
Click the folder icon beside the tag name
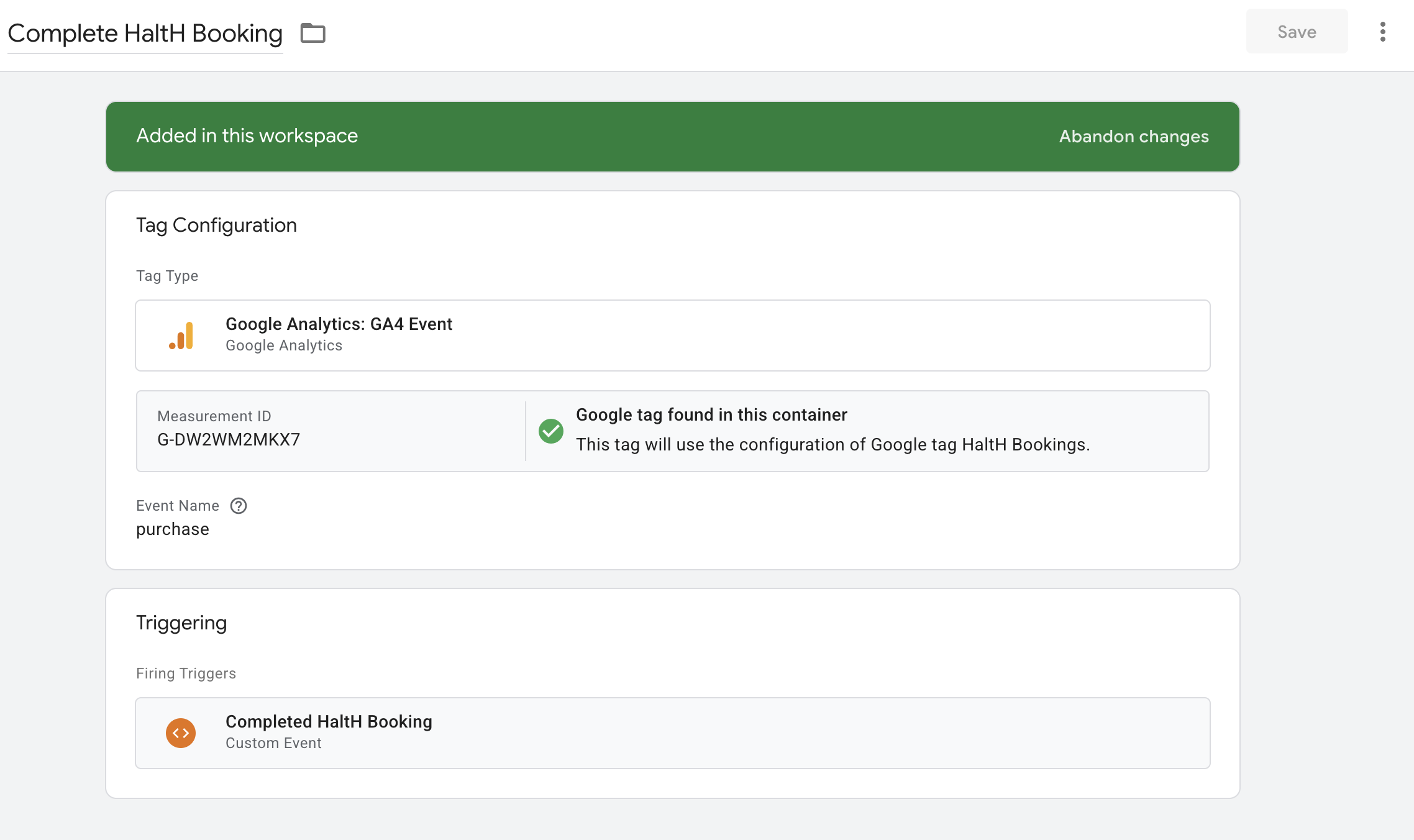pyautogui.click(x=312, y=33)
